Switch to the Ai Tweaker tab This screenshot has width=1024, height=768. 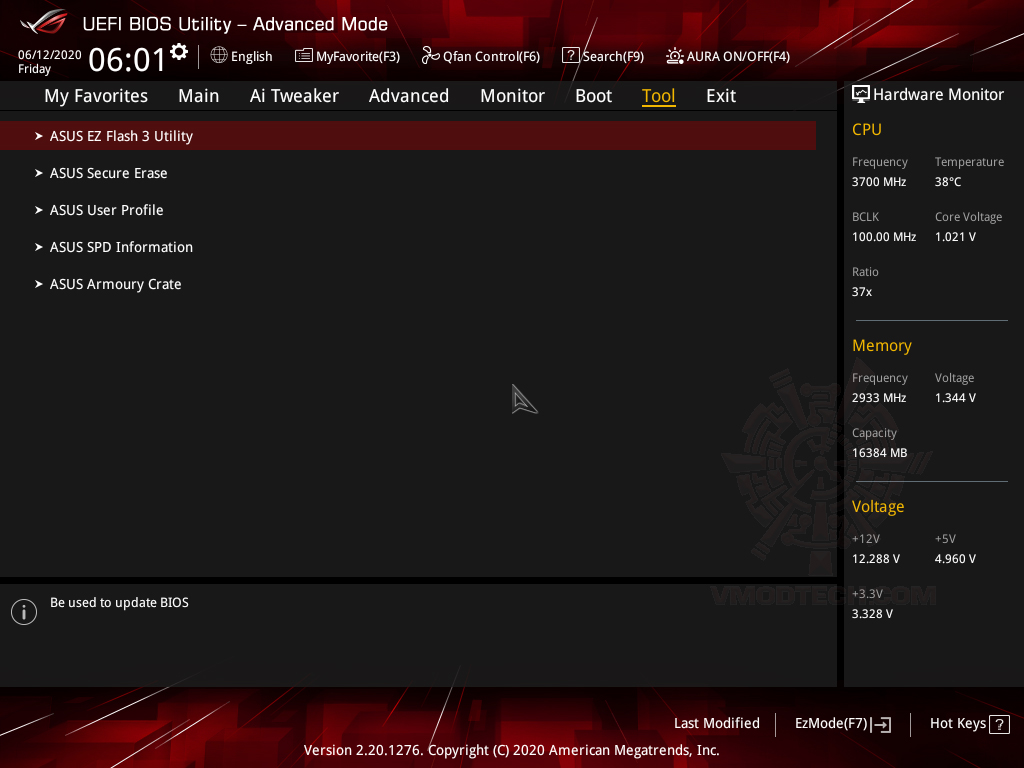click(x=294, y=96)
